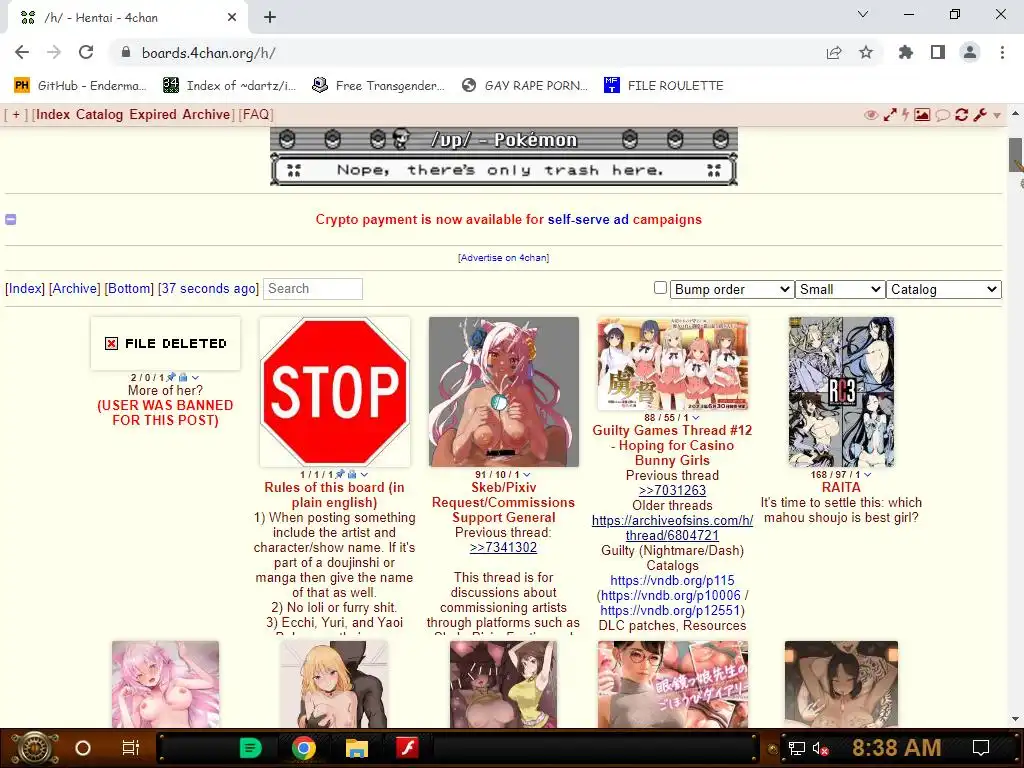Open the Chrome three-dot menu
1024x768 pixels.
point(1002,52)
